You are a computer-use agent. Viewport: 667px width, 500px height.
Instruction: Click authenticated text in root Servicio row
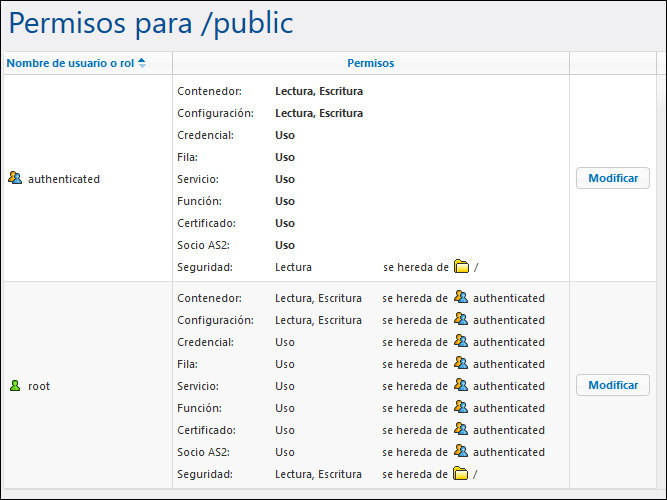click(x=509, y=386)
